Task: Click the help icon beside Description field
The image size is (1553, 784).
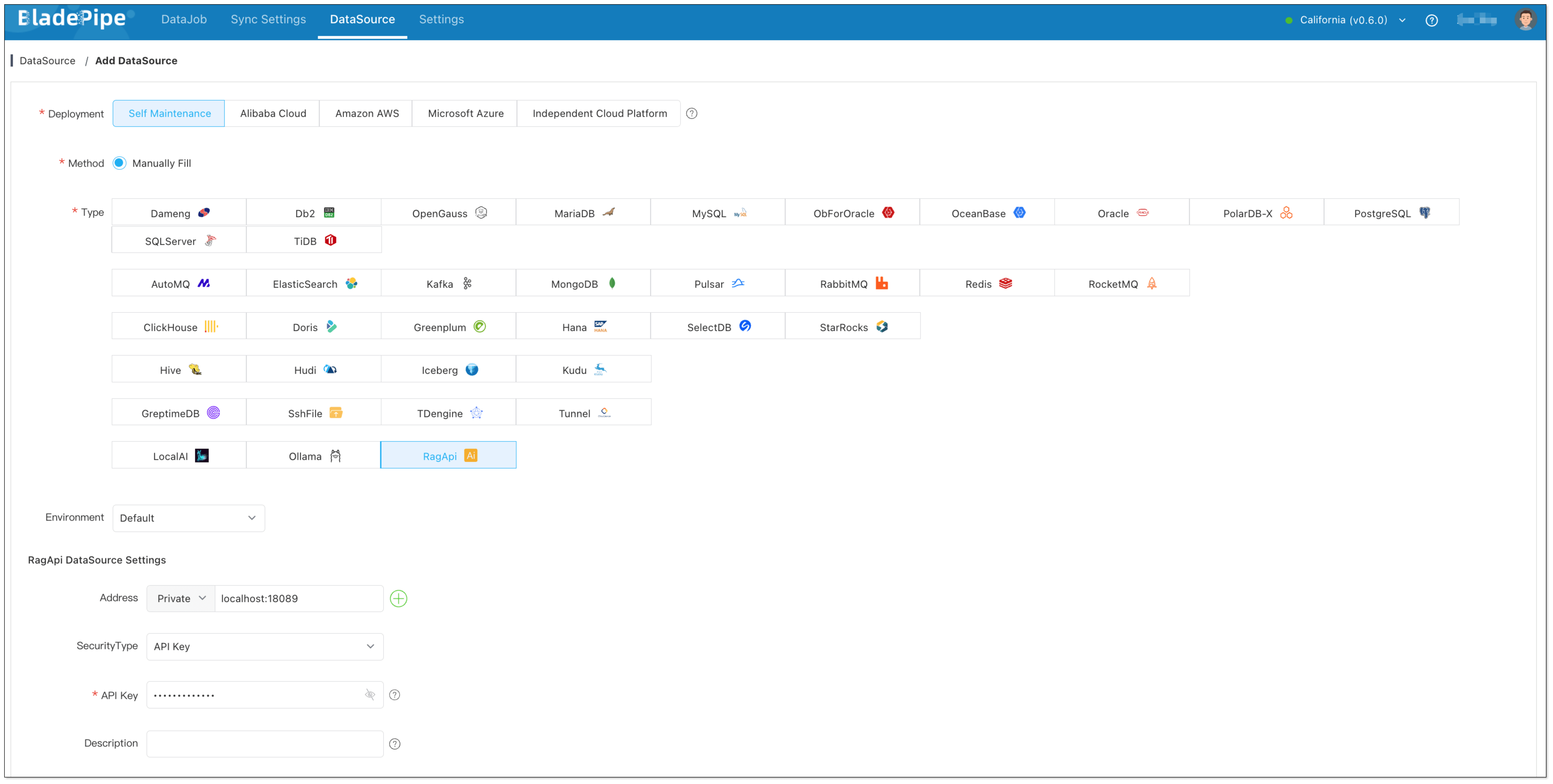Action: 395,744
